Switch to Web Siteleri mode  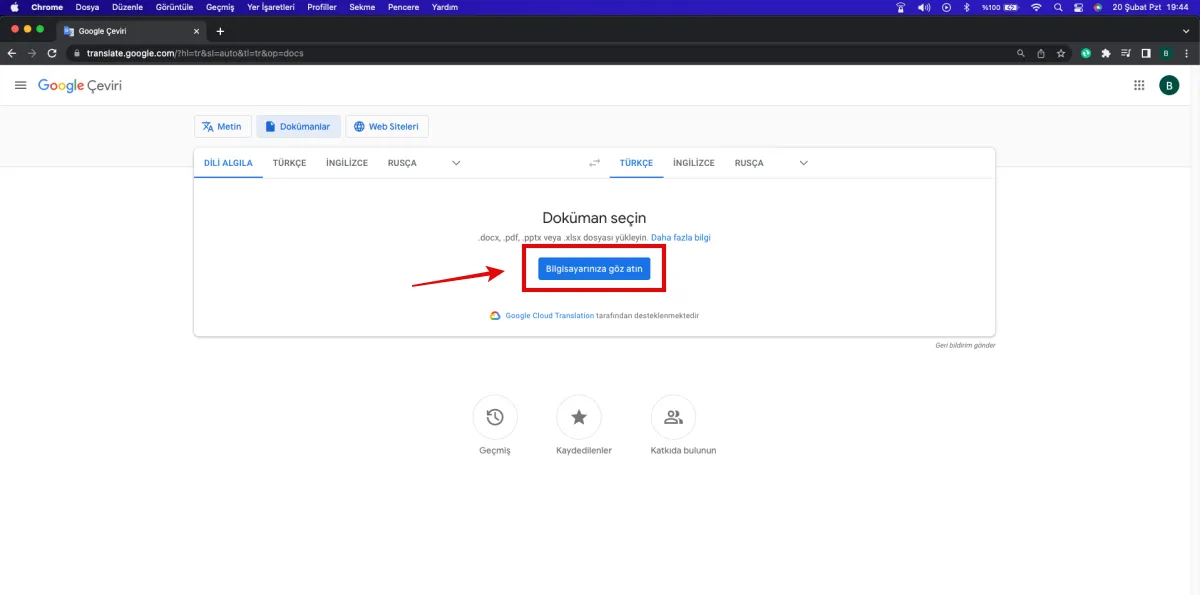coord(387,127)
